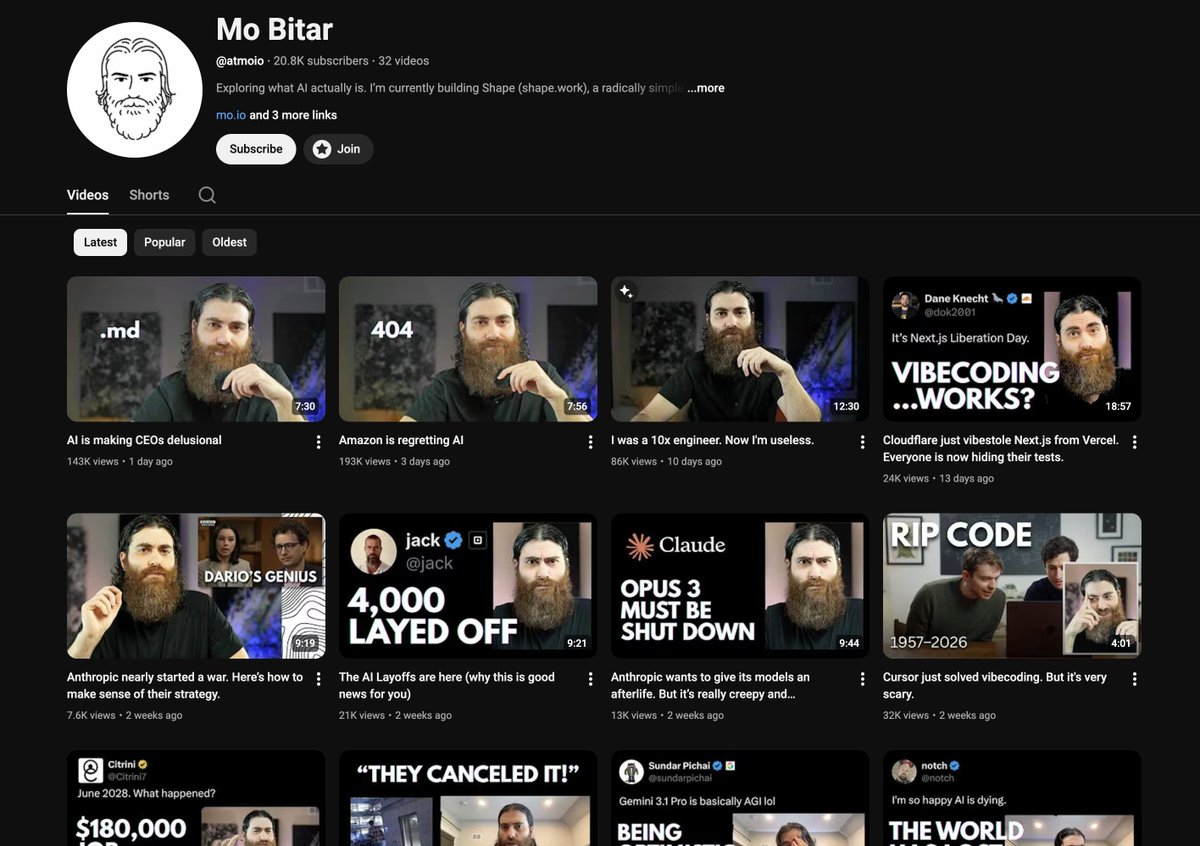Screen dimensions: 1200x846
Task: Click title 'Cloudflare just vibestole Next.js from Vercel'
Action: pyautogui.click(x=1001, y=448)
